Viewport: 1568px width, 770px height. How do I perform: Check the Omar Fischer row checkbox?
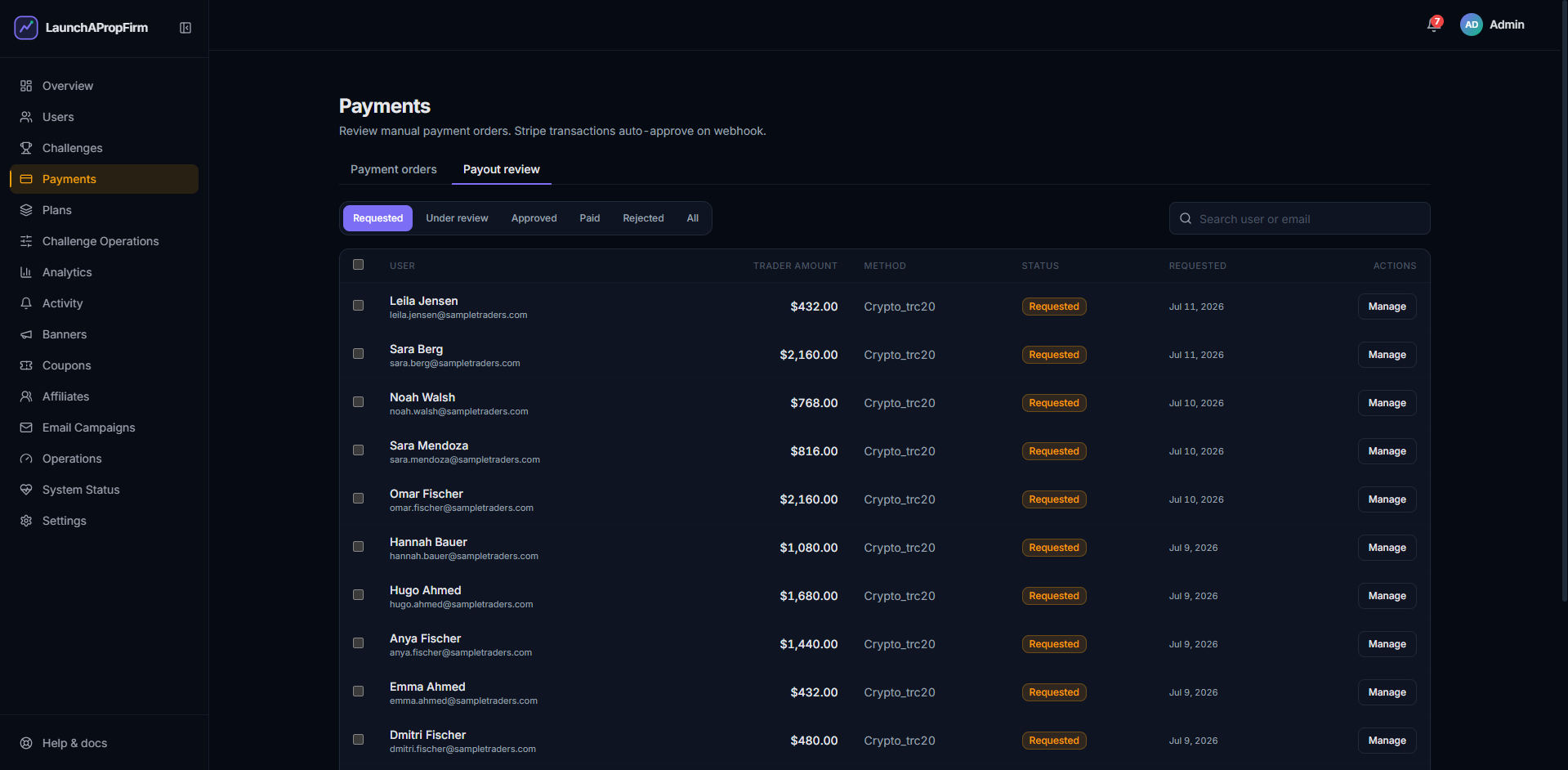(358, 498)
